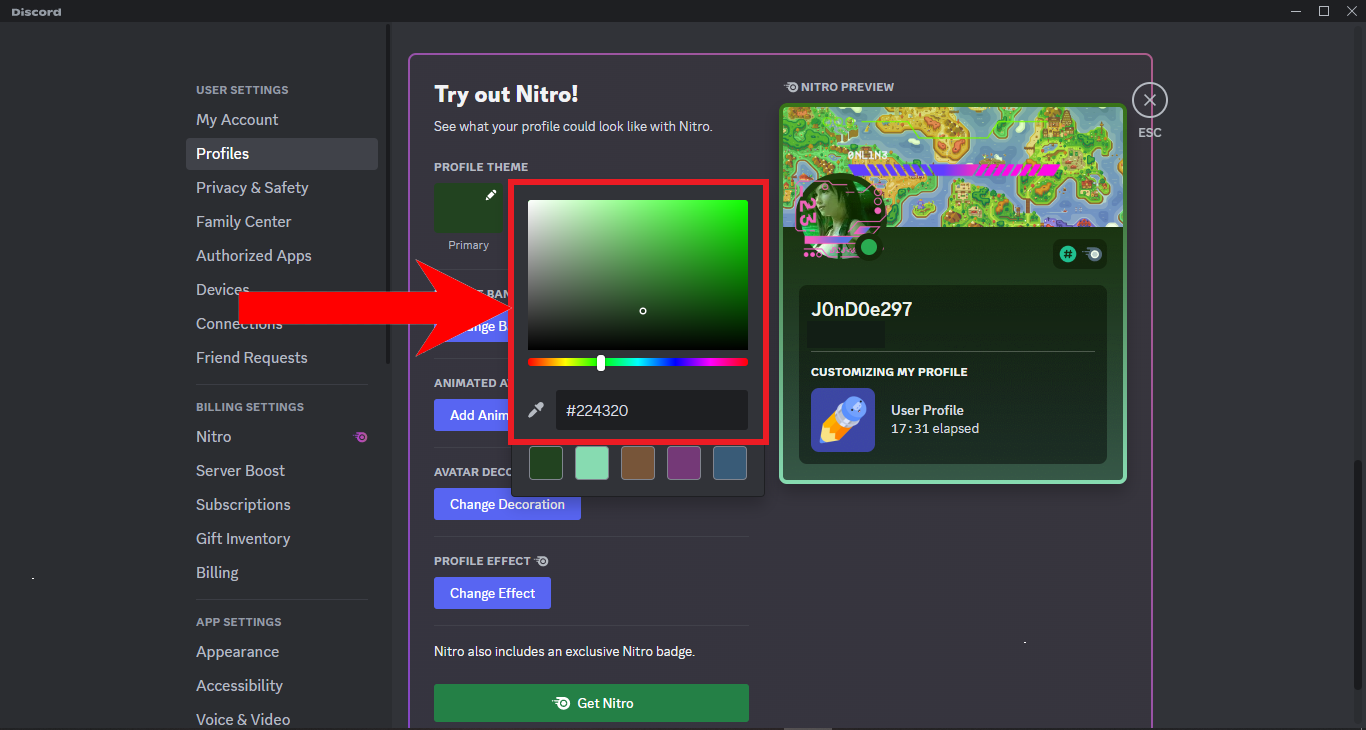This screenshot has height=730, width=1366.
Task: Close the Discord window
Action: [1350, 11]
